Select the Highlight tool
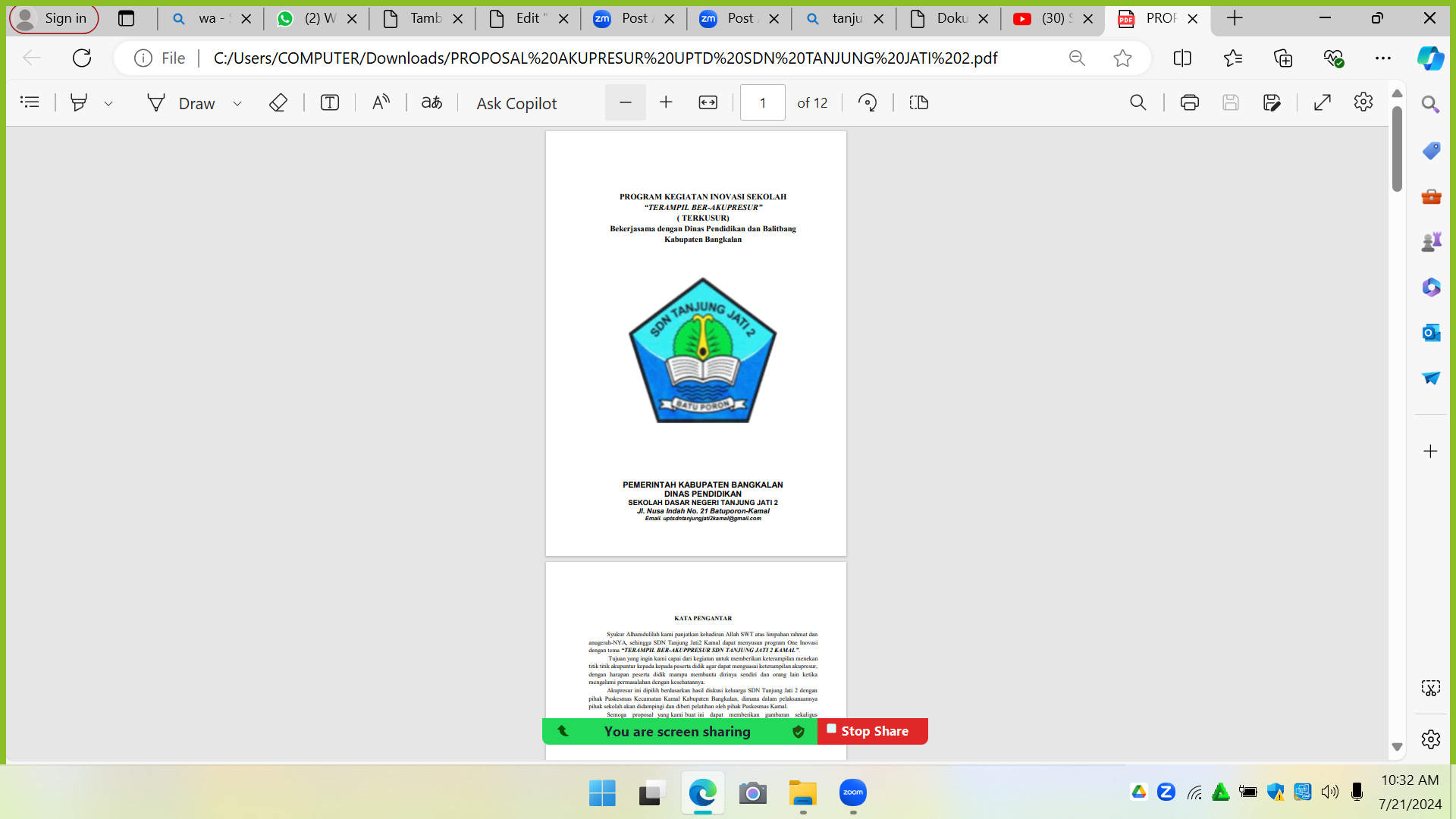 point(78,102)
